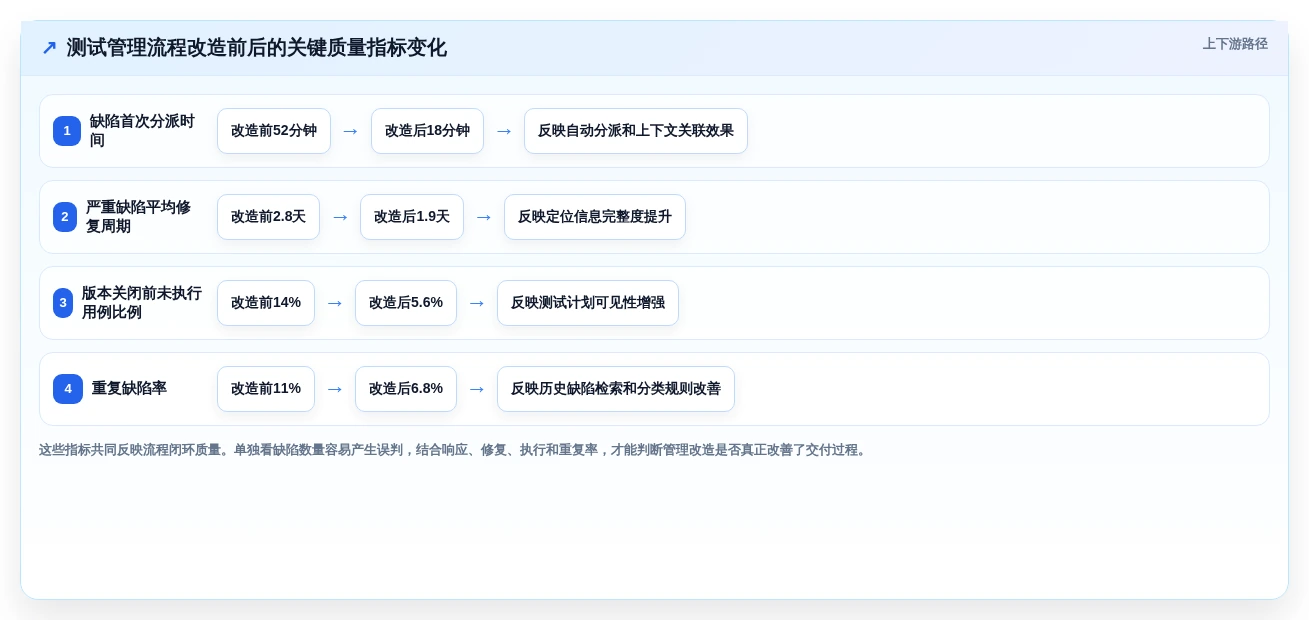Screen dimensions: 1309x620
Task: Click the 反映测试计划可见性增强 chip
Action: click(x=588, y=303)
